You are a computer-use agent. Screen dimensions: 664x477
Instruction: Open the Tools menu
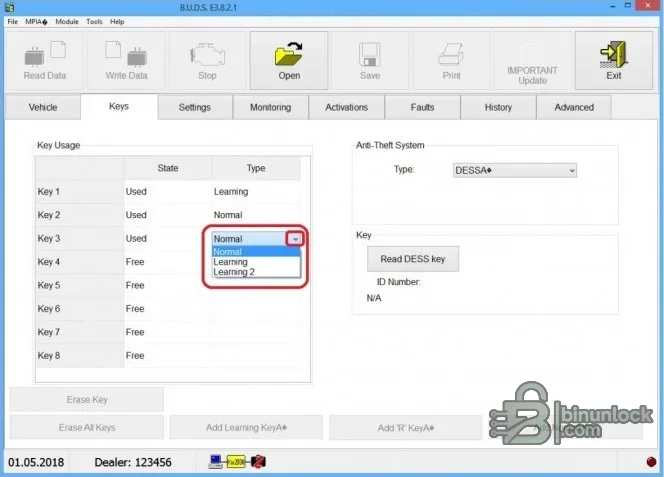pos(94,22)
